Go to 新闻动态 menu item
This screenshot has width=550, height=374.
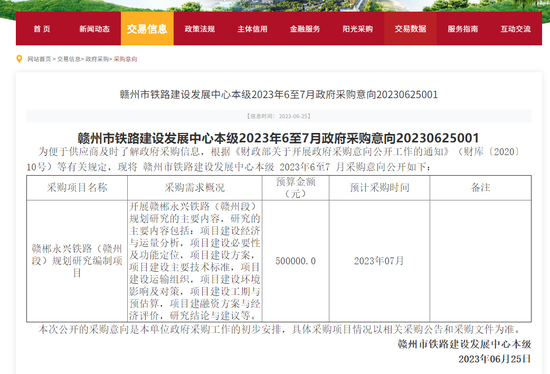tap(95, 29)
